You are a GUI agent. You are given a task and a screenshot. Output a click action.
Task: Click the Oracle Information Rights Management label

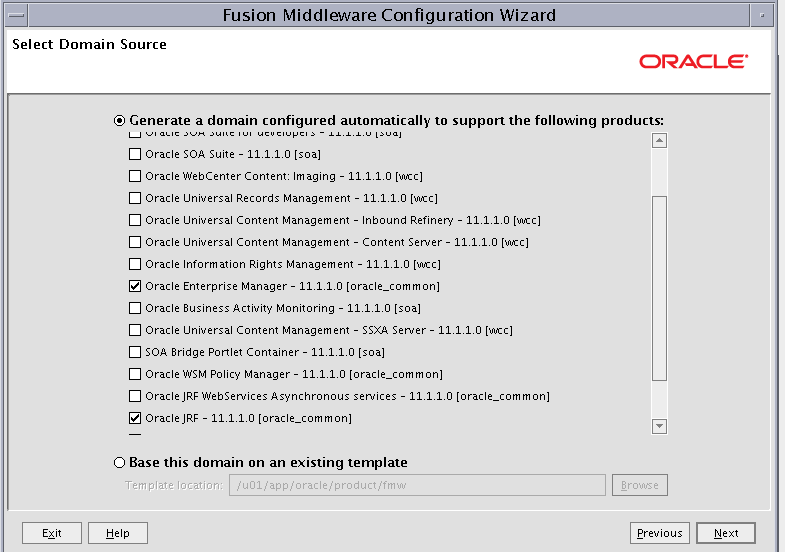[293, 264]
